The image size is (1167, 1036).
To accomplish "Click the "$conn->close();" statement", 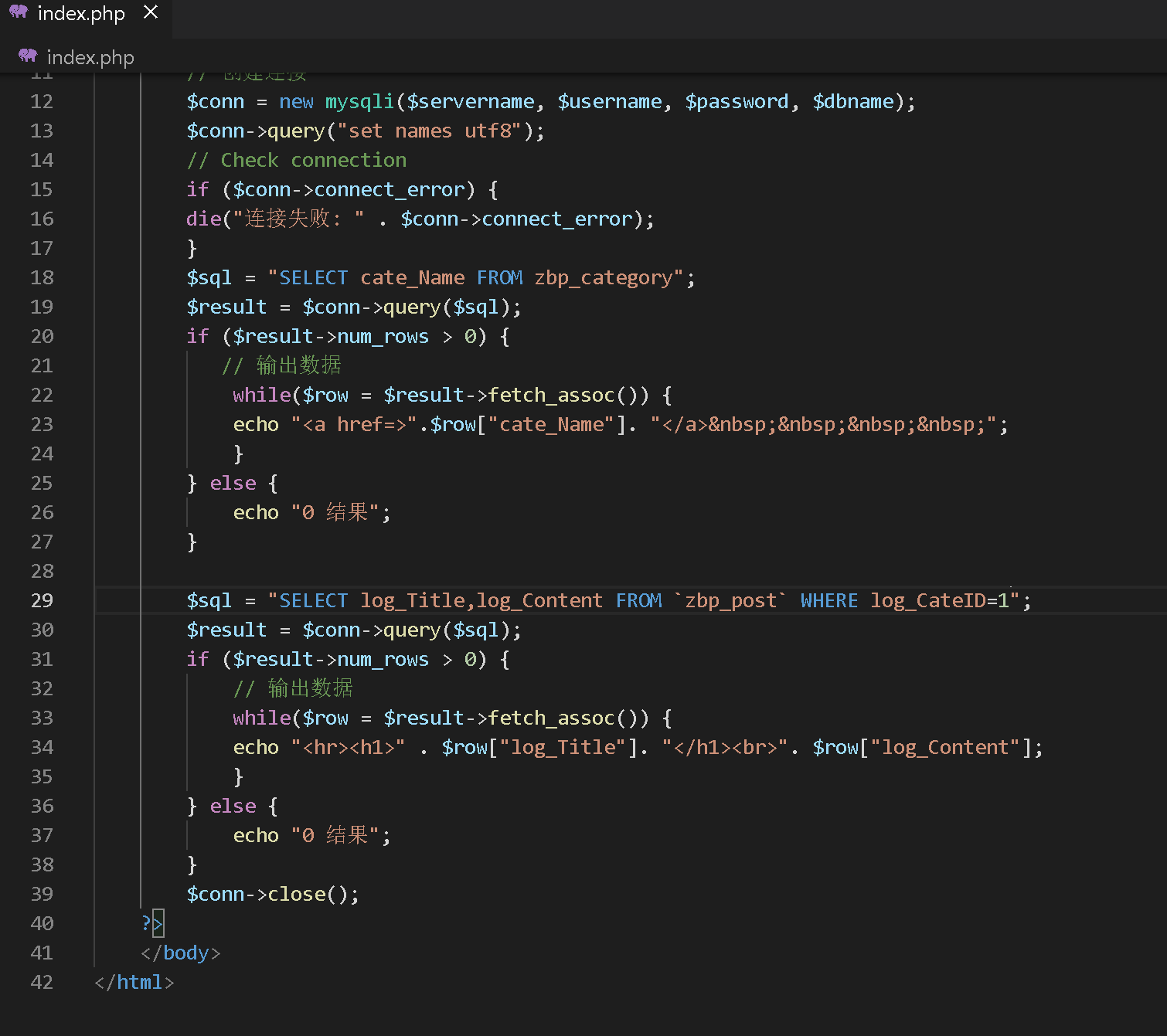I will coord(273,894).
